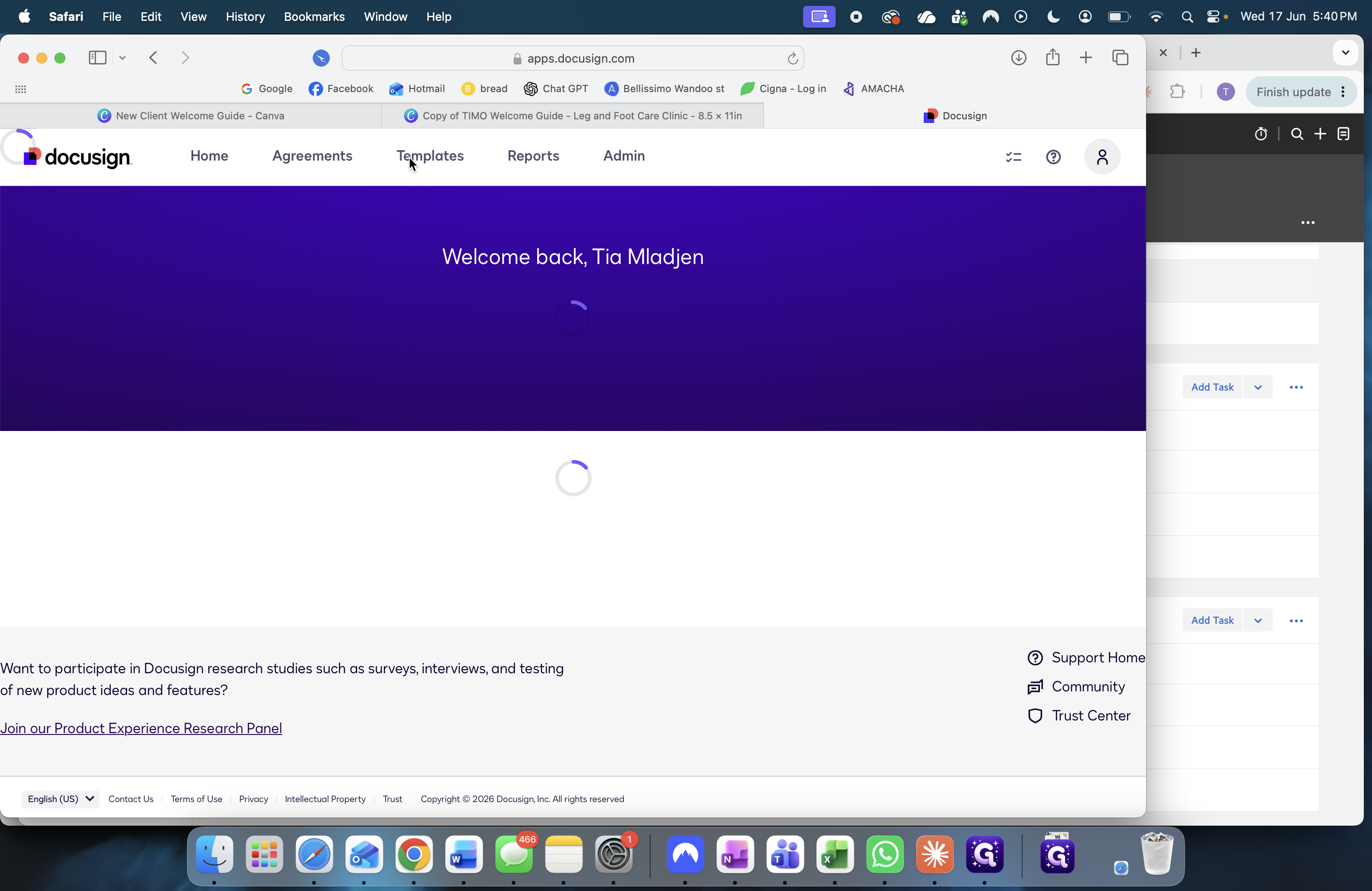The image size is (1372, 891).
Task: Open macOS Spotlight search
Action: (1187, 17)
